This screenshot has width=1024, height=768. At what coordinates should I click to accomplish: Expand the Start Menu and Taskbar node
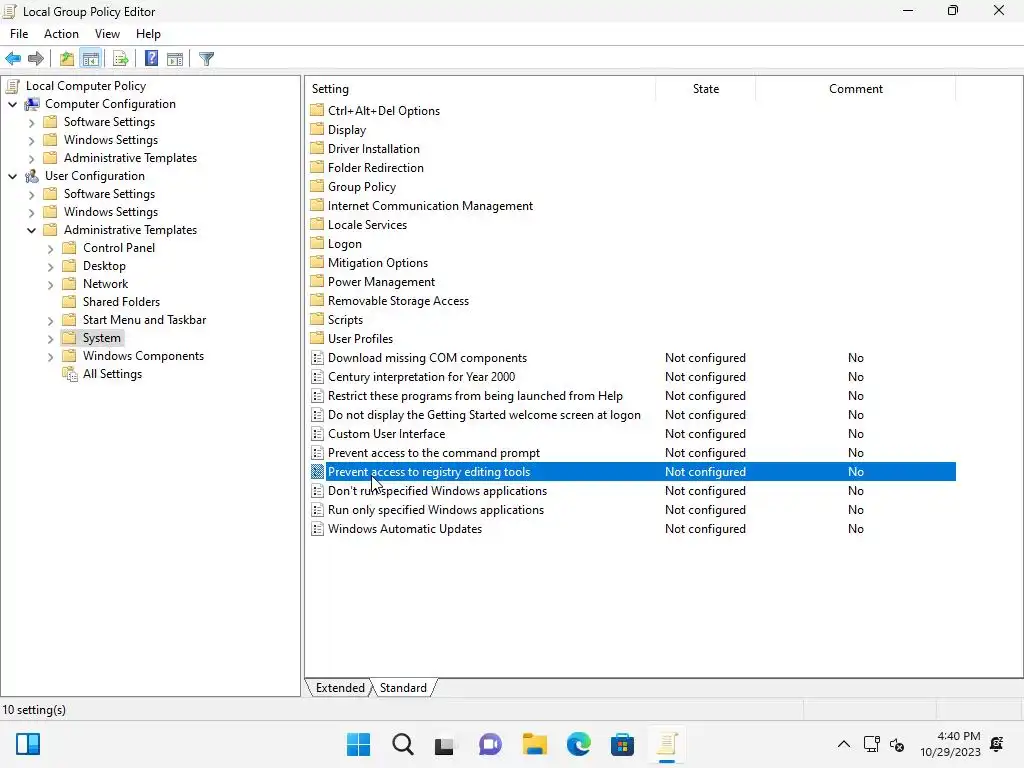click(x=50, y=320)
